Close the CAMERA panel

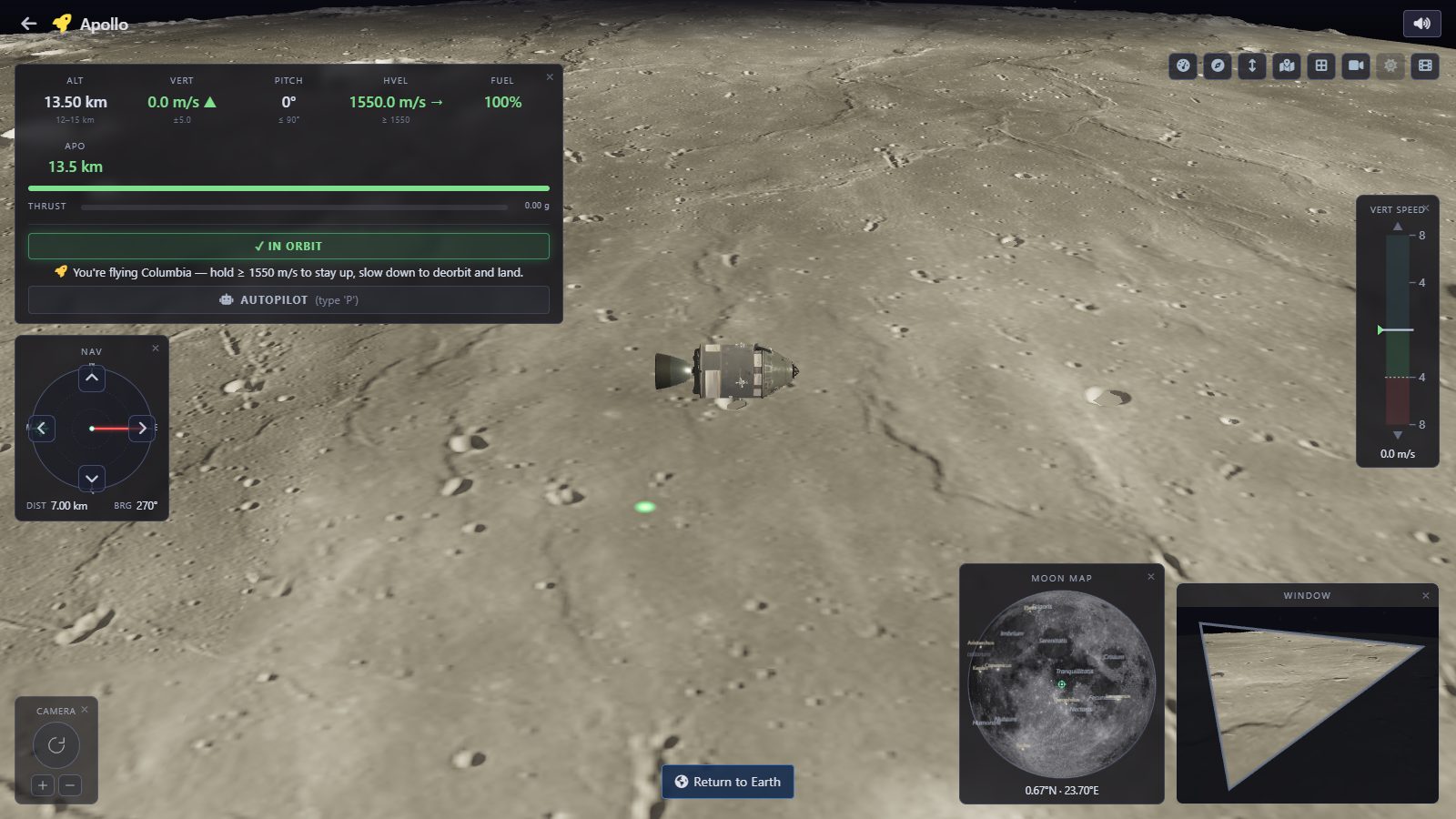pos(85,710)
